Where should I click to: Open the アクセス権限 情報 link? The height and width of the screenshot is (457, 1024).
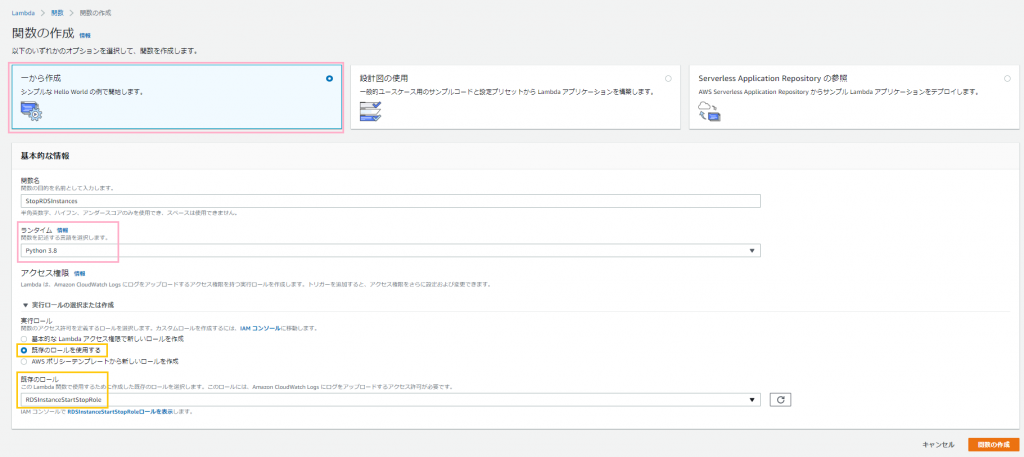click(80, 274)
